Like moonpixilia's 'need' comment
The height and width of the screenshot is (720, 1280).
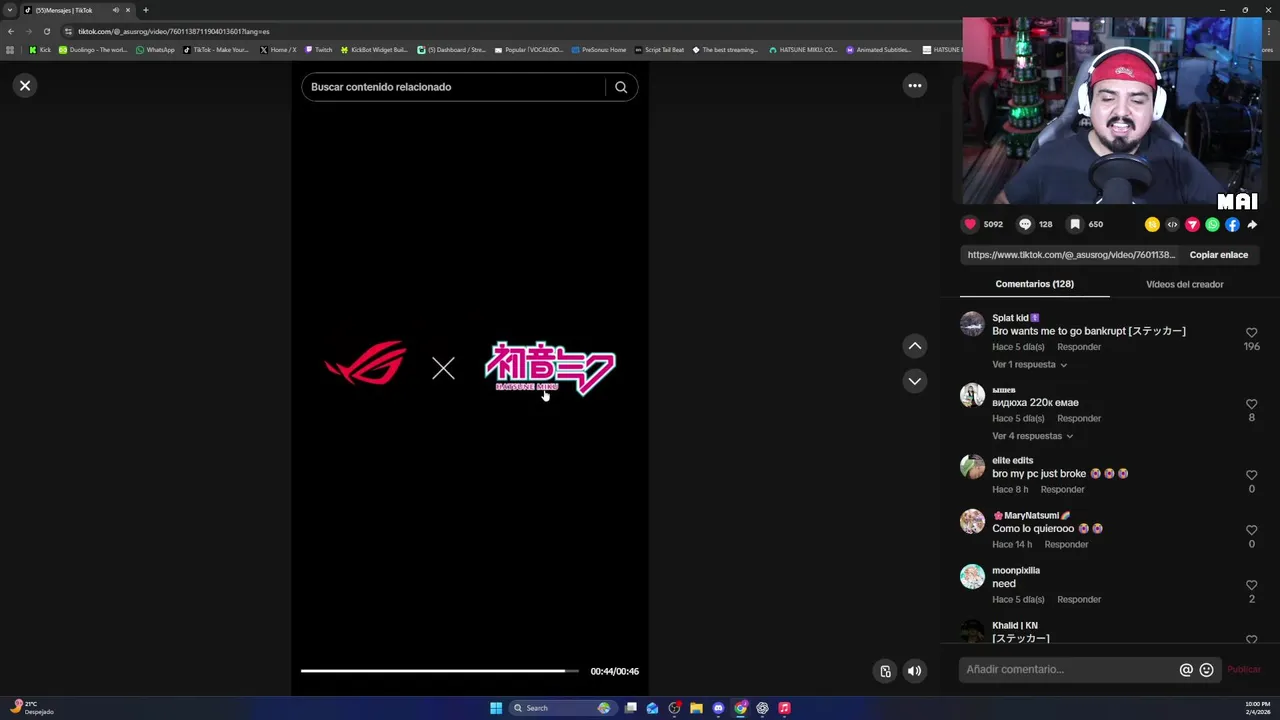[1251, 585]
